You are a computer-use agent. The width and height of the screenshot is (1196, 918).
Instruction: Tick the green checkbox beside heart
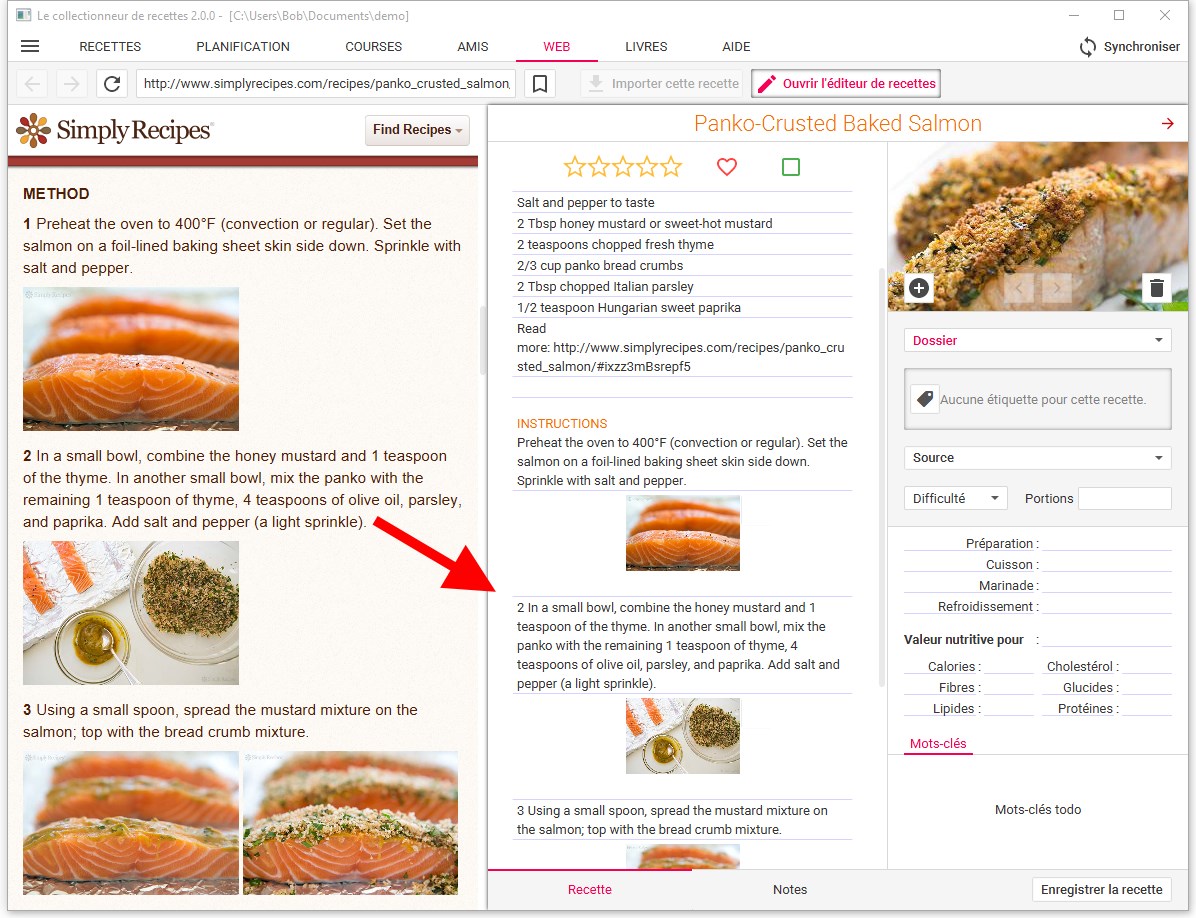tap(790, 167)
